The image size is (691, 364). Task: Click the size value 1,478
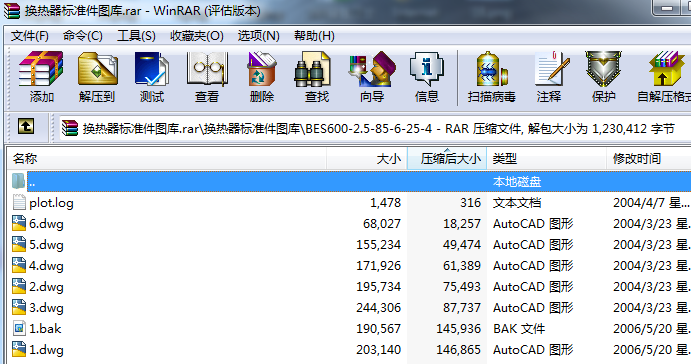tap(385, 203)
